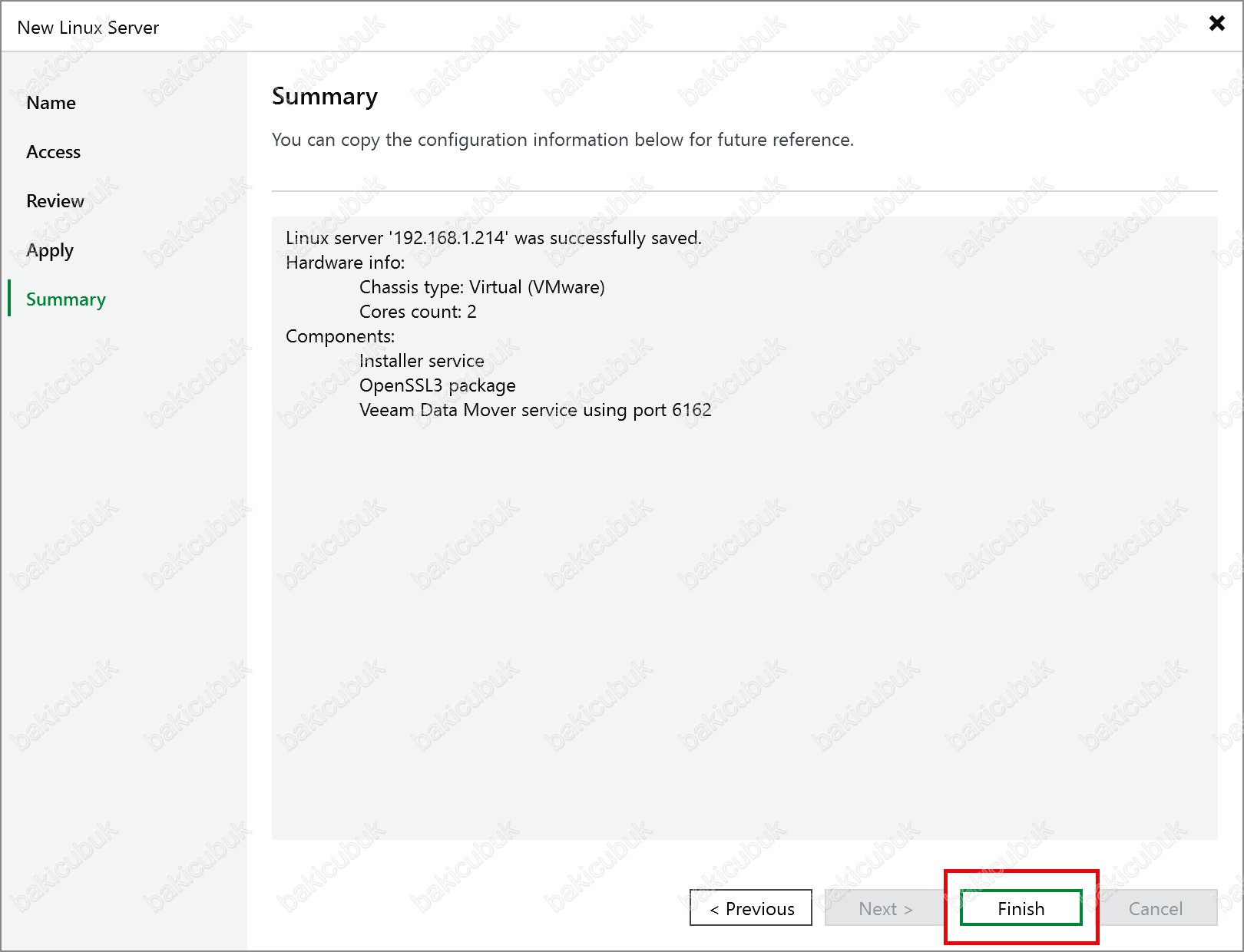Click the Installer service entry
Image resolution: width=1244 pixels, height=952 pixels.
pos(422,361)
